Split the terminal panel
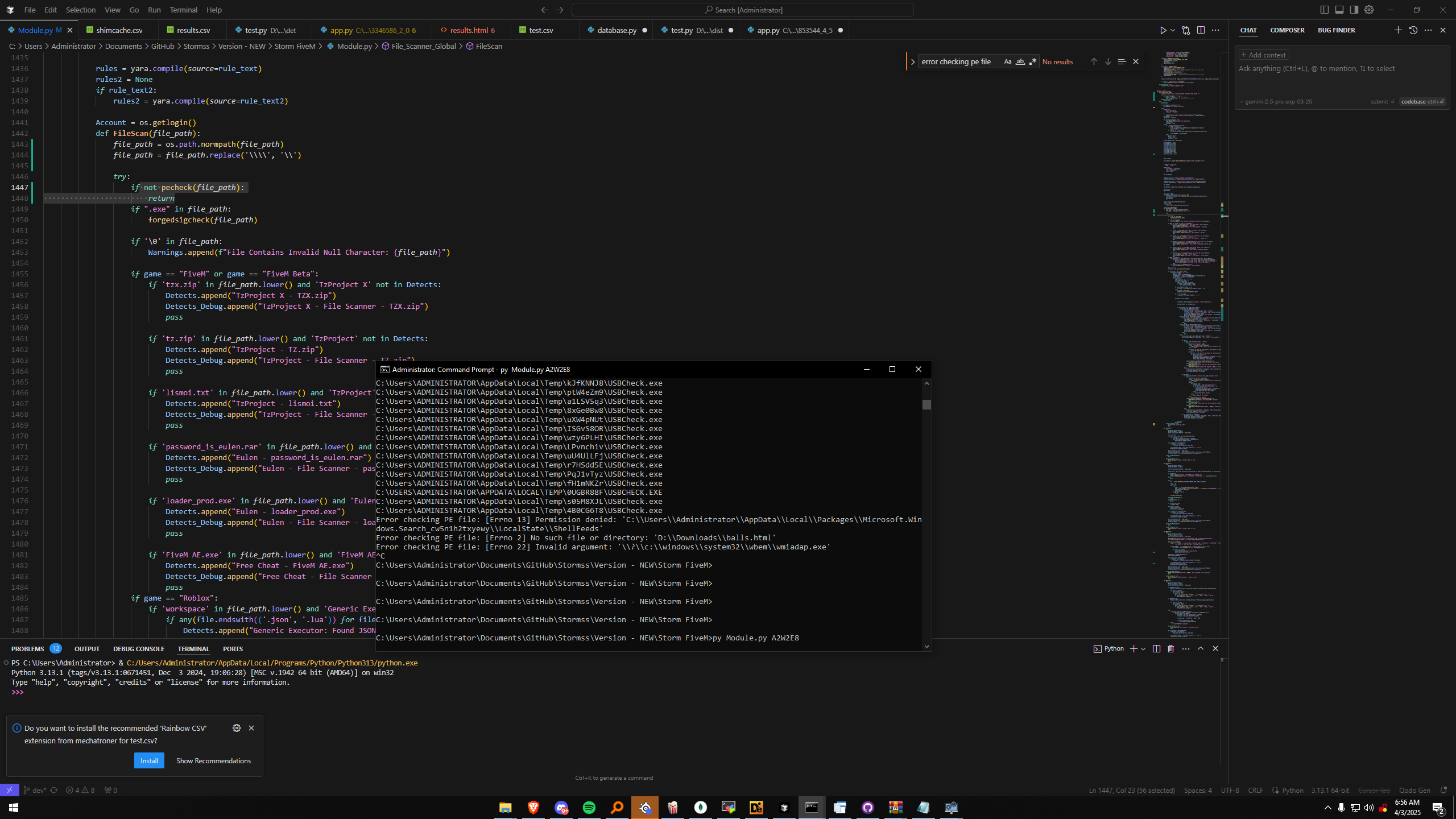The height and width of the screenshot is (819, 1456). tap(1156, 649)
